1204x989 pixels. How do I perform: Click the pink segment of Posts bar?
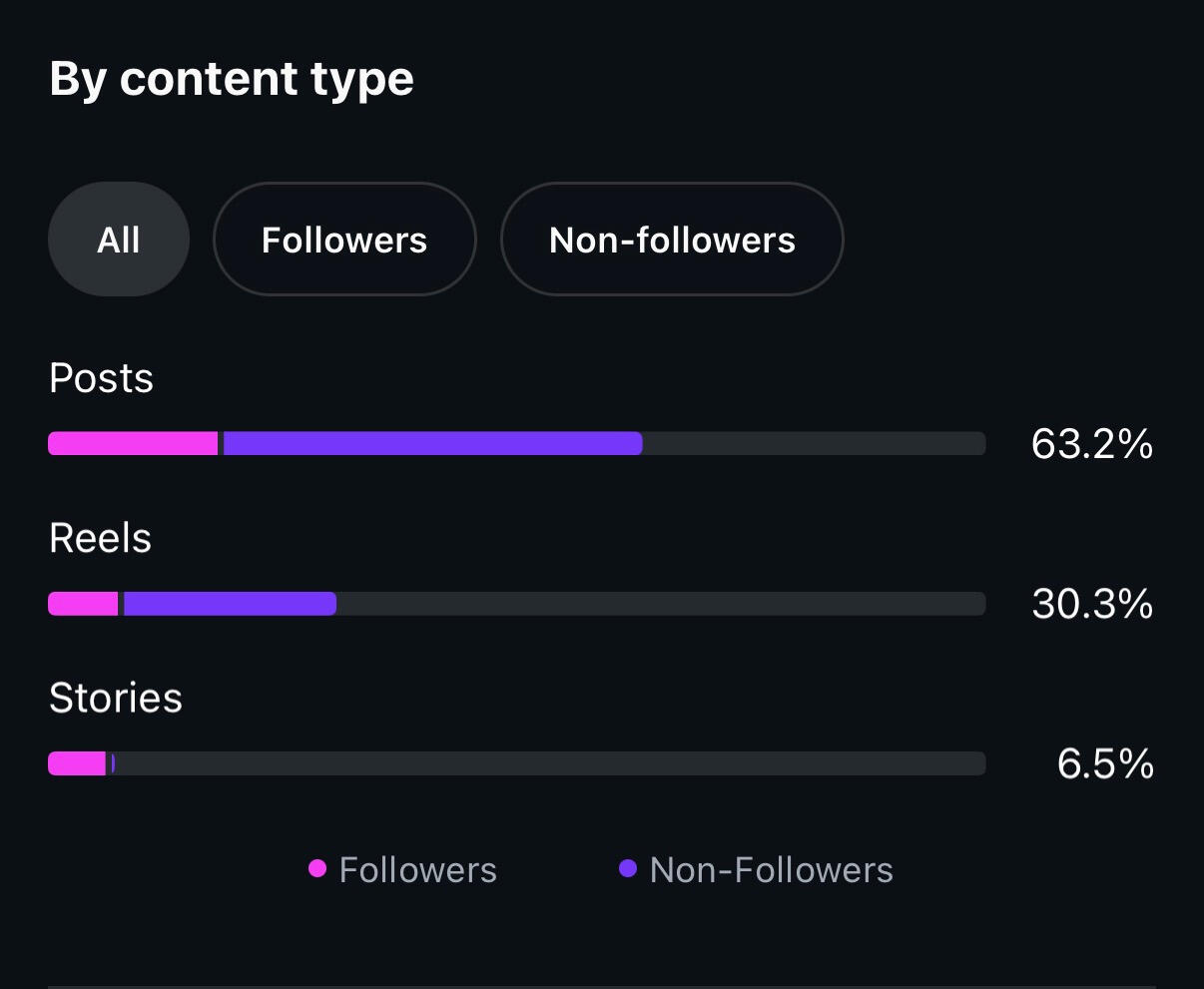pos(133,444)
